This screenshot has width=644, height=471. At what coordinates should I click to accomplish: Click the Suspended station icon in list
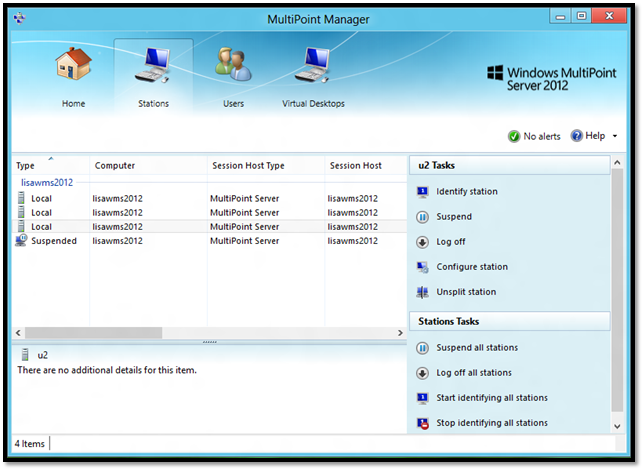21,240
